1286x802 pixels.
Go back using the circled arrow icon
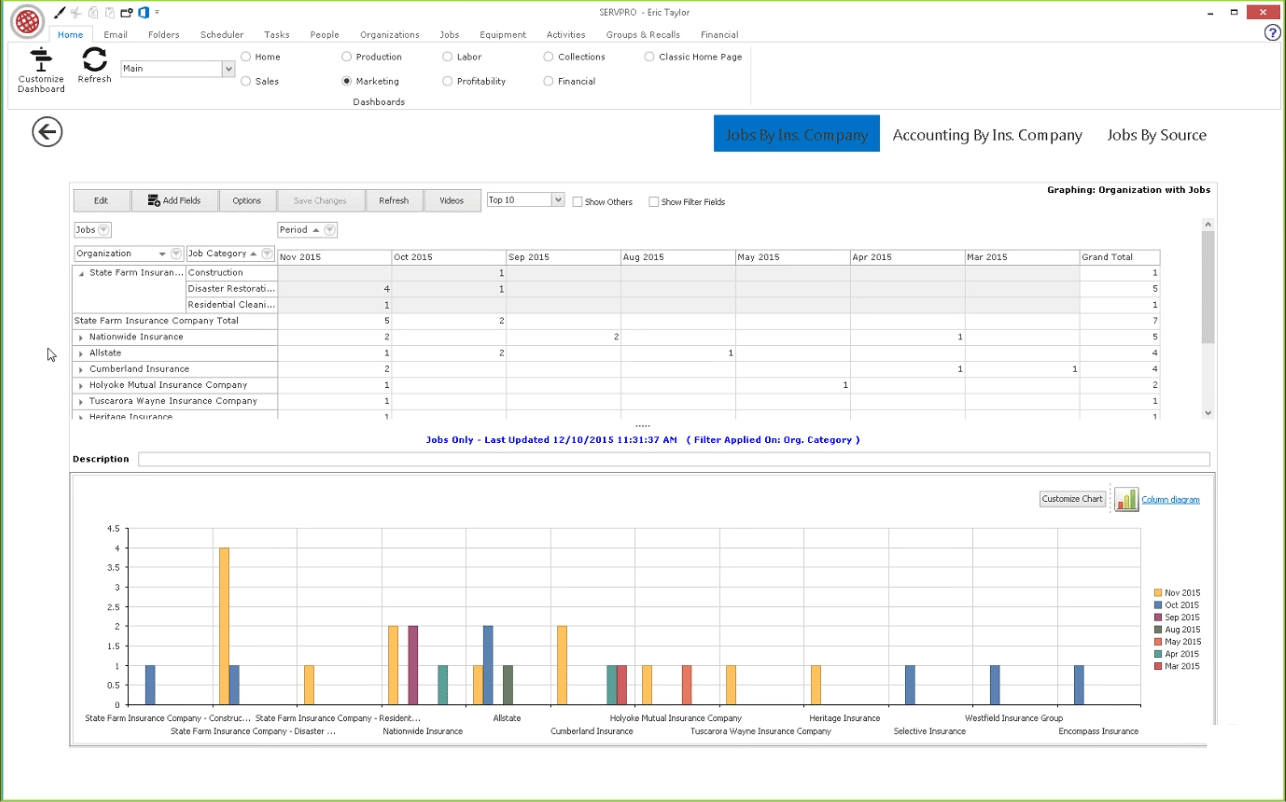pos(47,131)
